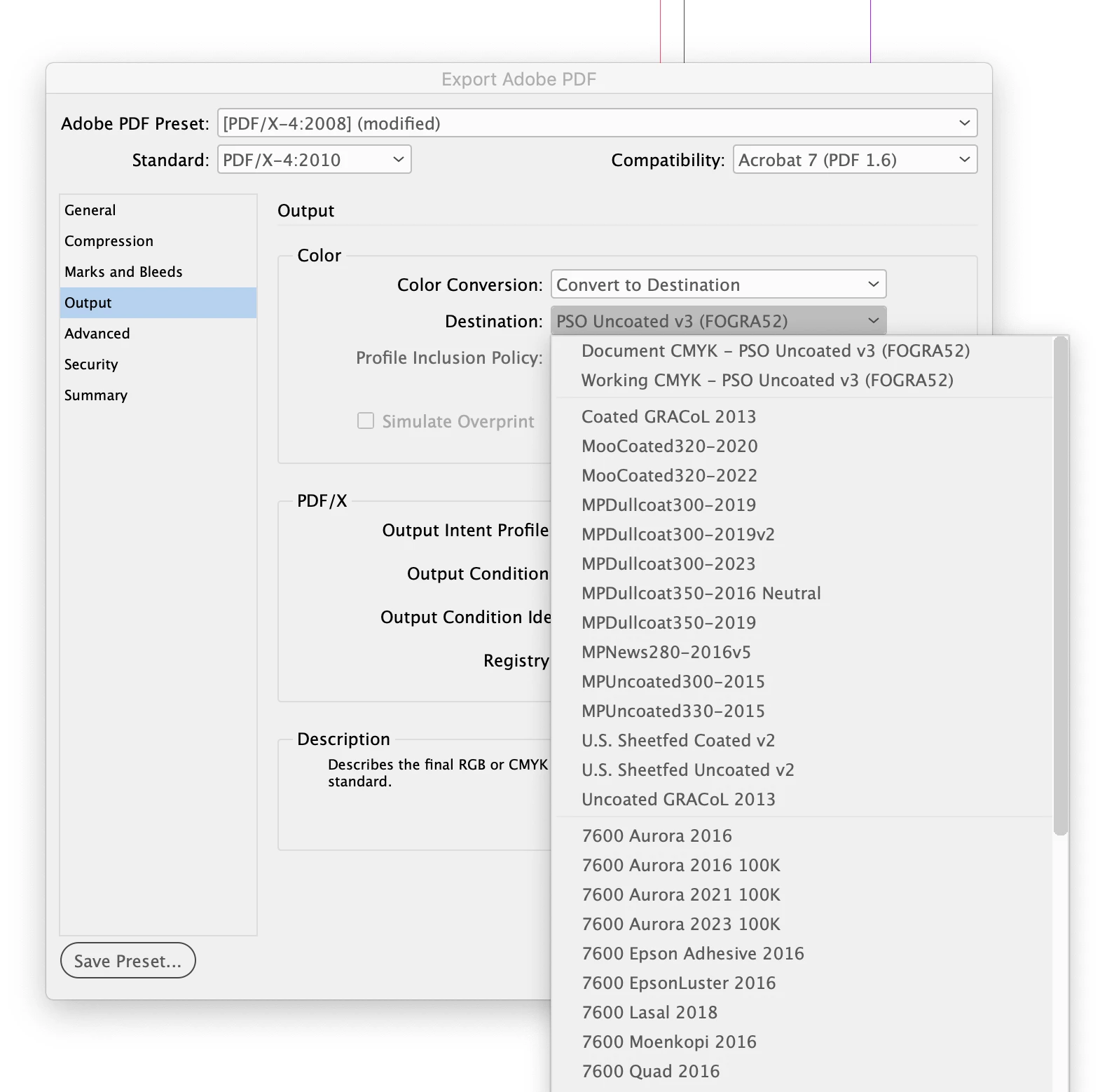
Task: Choose 7600 EpsonLuster 2016 profile
Action: coord(802,983)
